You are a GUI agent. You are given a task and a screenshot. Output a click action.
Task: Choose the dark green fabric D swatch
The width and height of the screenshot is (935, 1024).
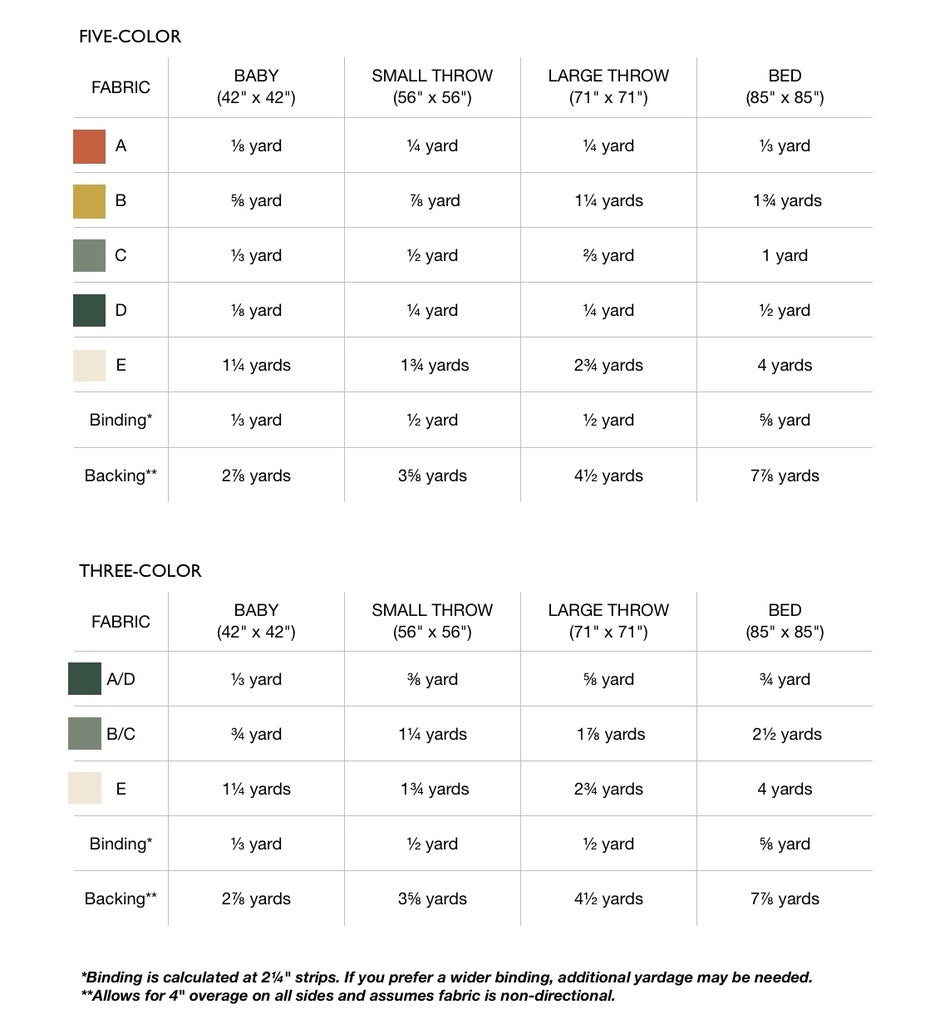89,310
